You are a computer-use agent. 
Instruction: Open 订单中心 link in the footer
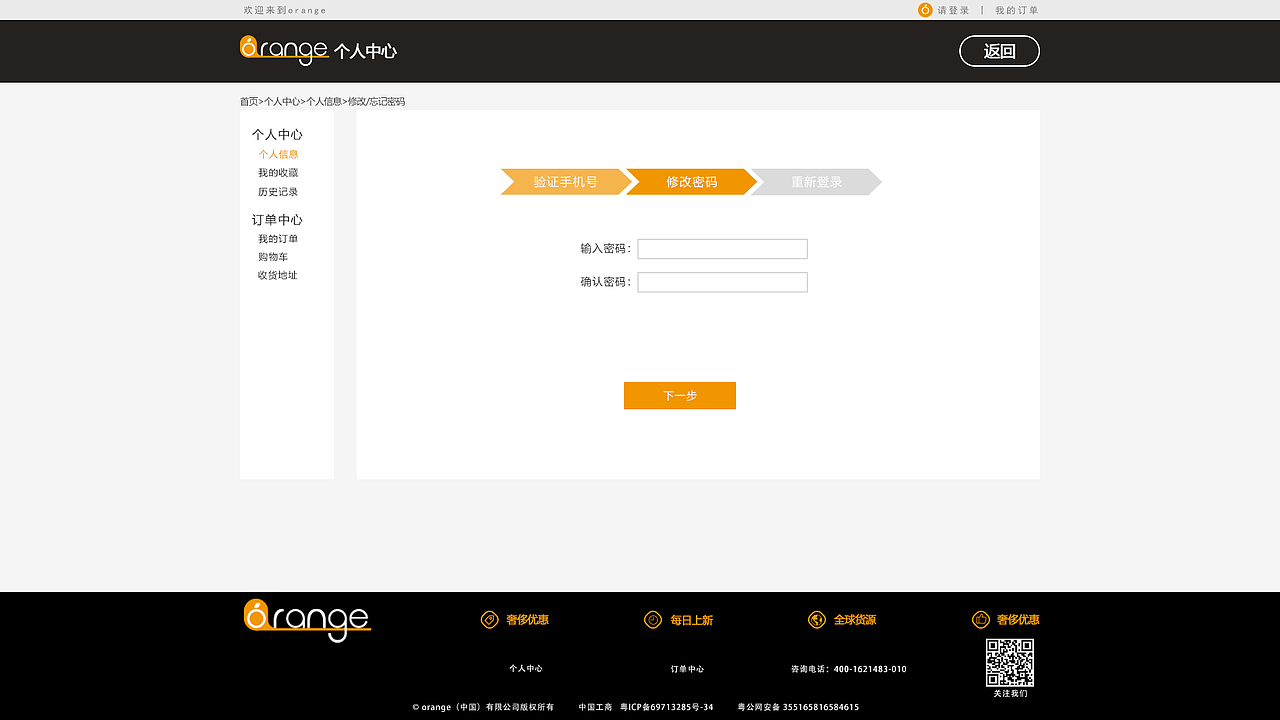coord(688,669)
